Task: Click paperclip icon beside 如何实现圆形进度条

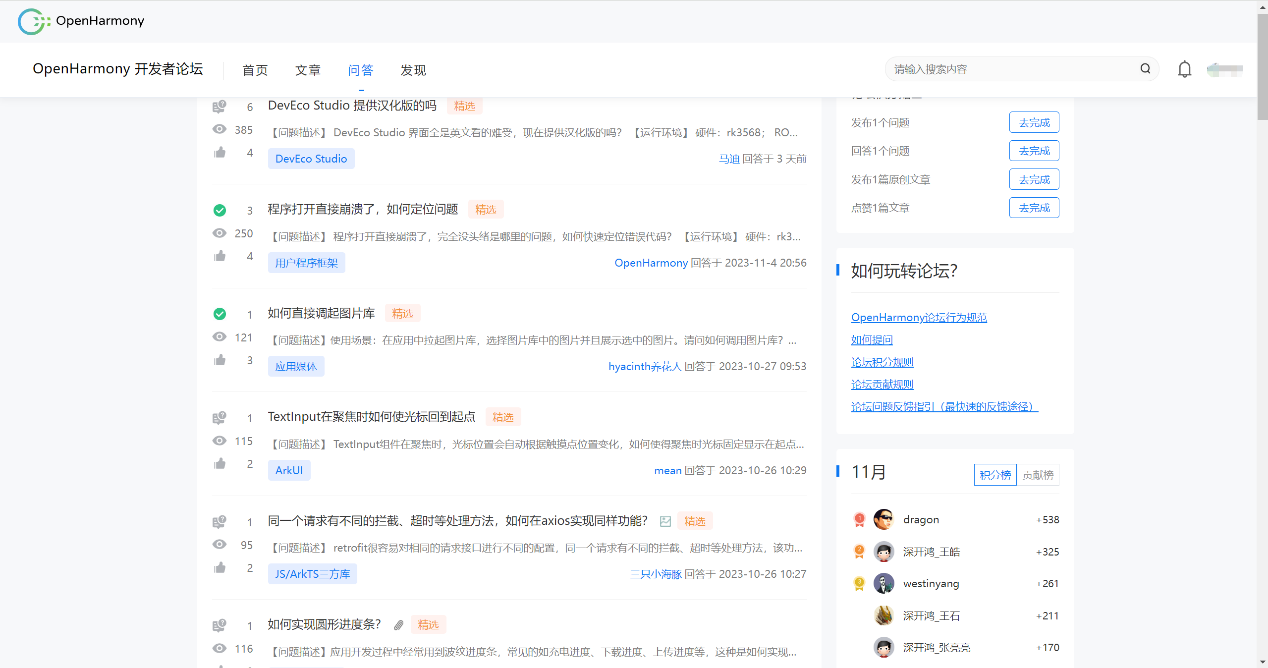Action: (x=398, y=625)
